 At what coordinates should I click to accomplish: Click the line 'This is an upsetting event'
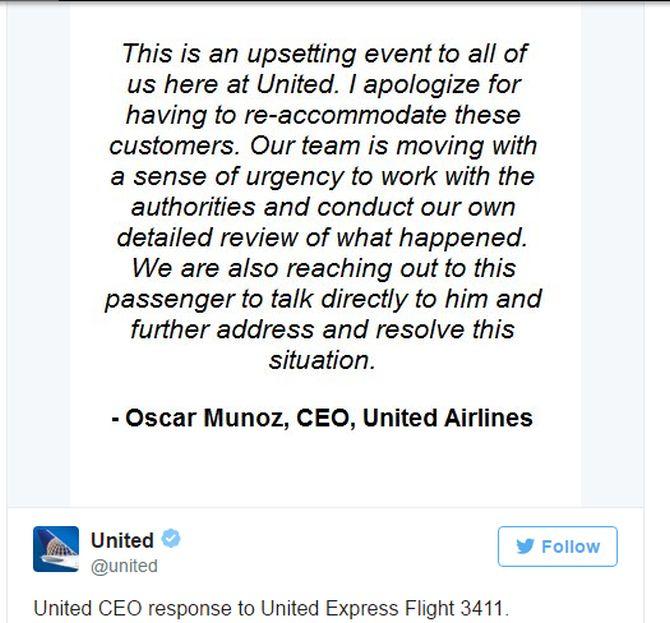325,54
